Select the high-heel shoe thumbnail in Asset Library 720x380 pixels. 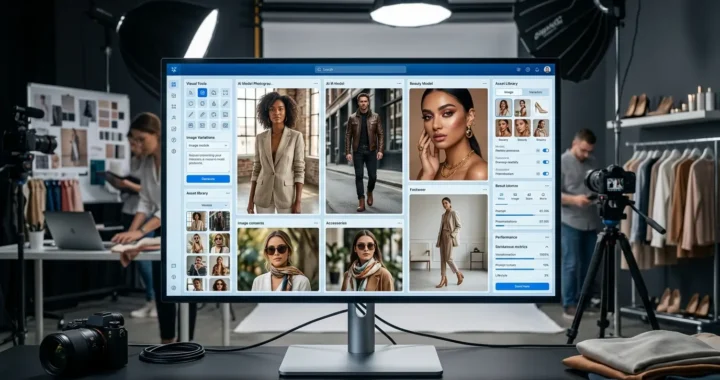pyautogui.click(x=541, y=107)
